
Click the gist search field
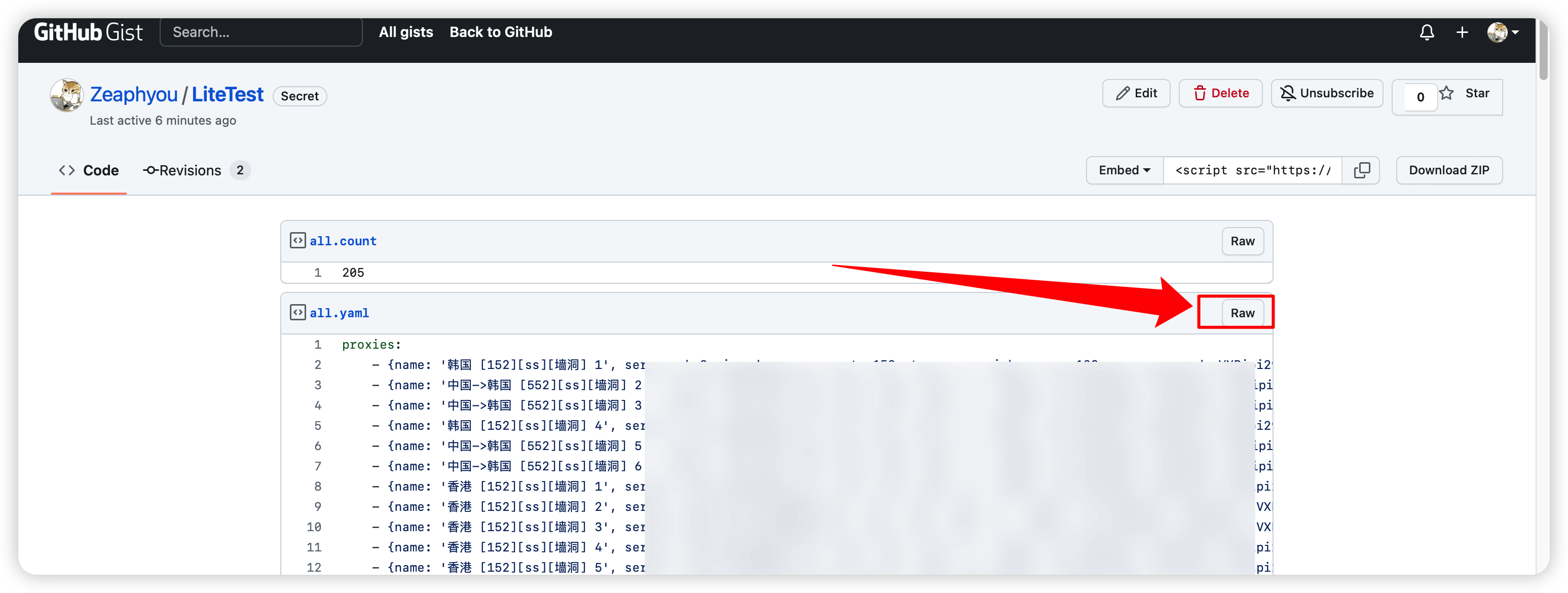(x=260, y=32)
